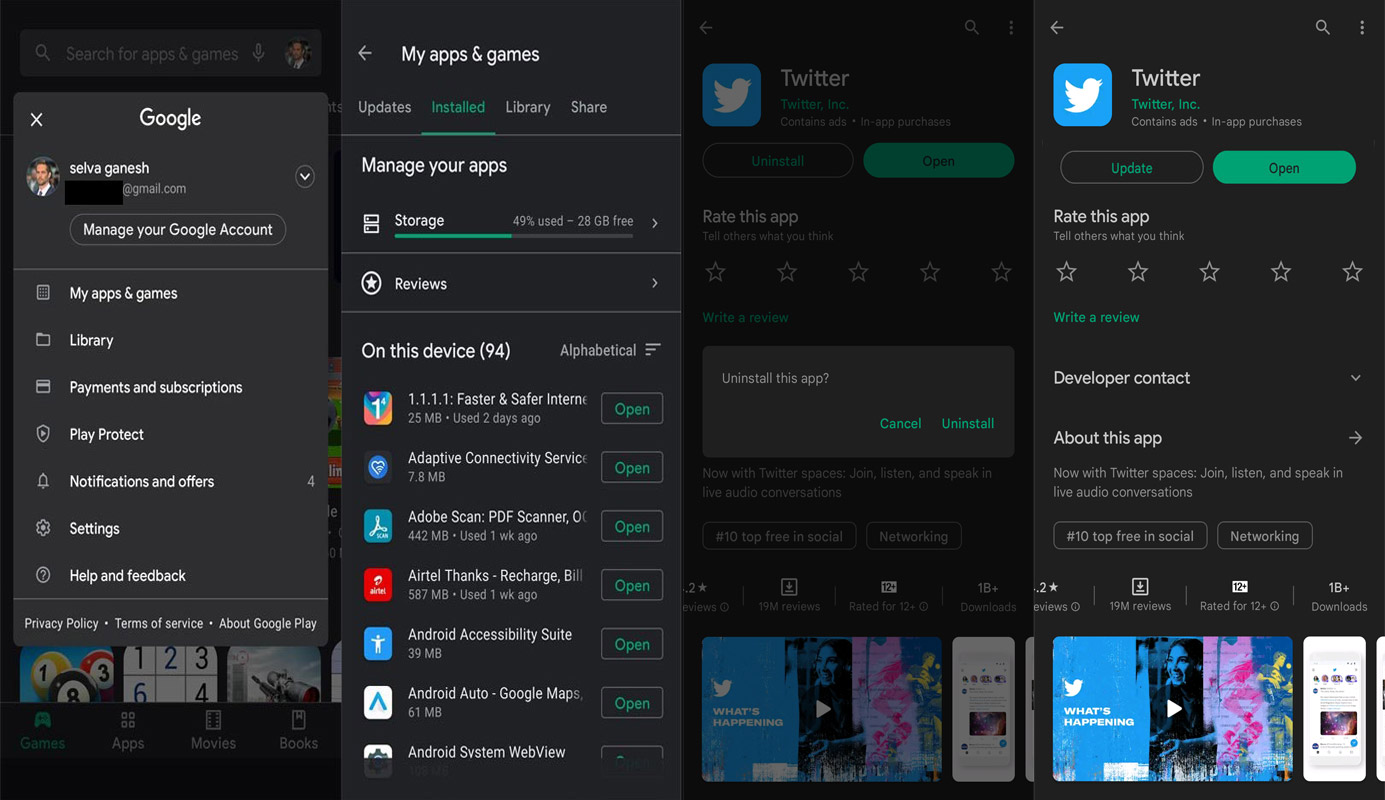
Task: Switch to the Updates tab
Action: click(x=385, y=107)
